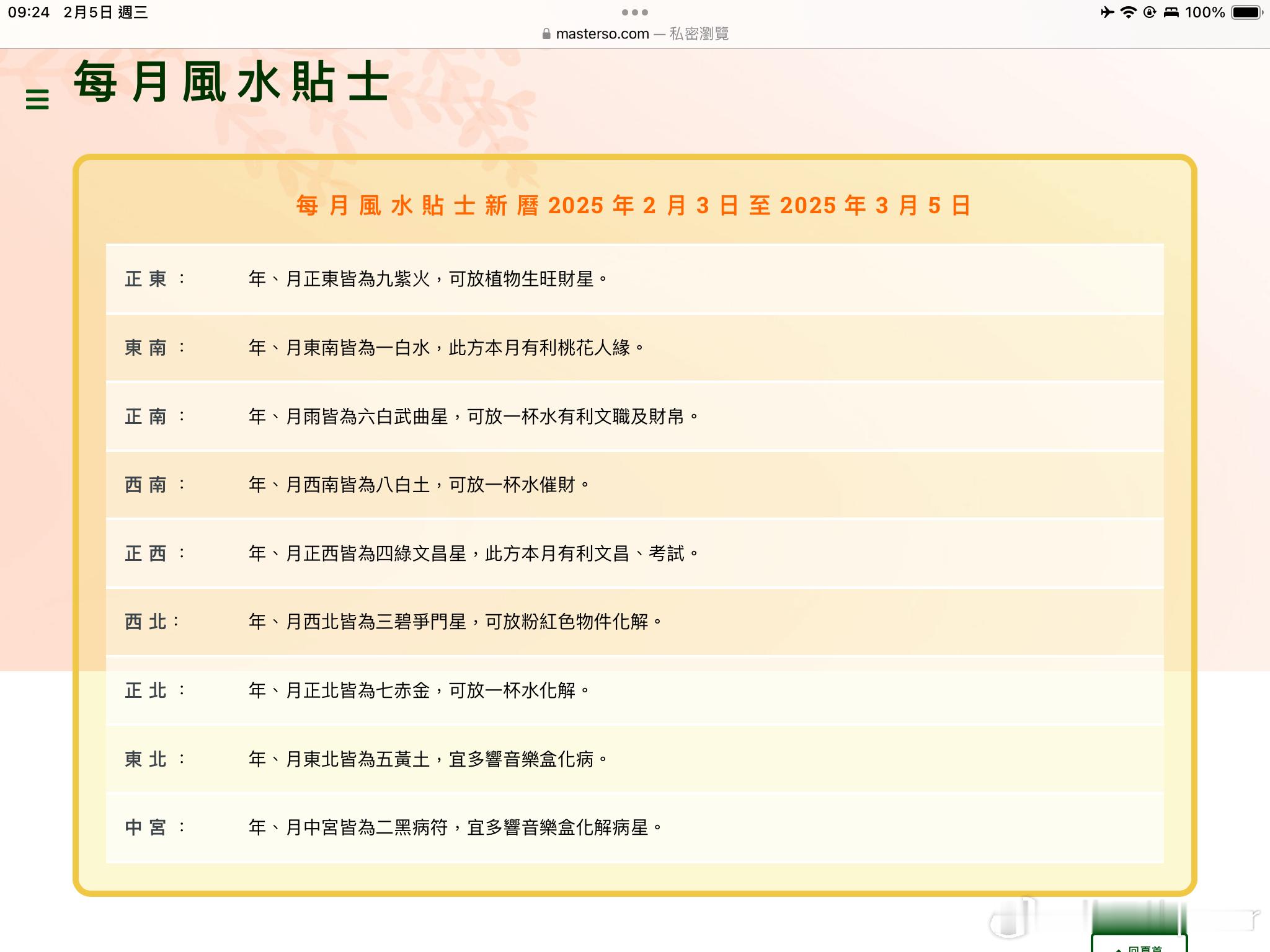1270x952 pixels.
Task: Select the 正東 row label
Action: pyautogui.click(x=155, y=279)
